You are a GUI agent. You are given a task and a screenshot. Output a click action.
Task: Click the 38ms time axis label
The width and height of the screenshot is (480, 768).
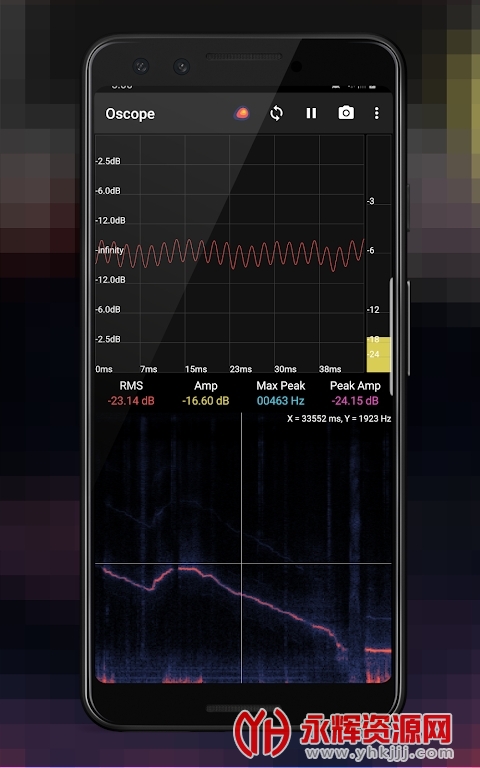(330, 369)
